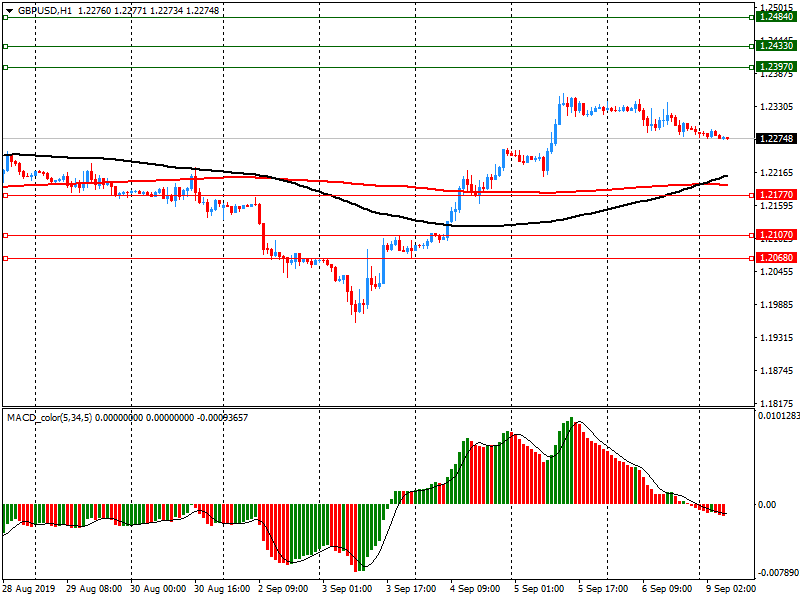Click the 29 Aug 08:00 time label
Viewport: 800px width, 600px height.
94,589
